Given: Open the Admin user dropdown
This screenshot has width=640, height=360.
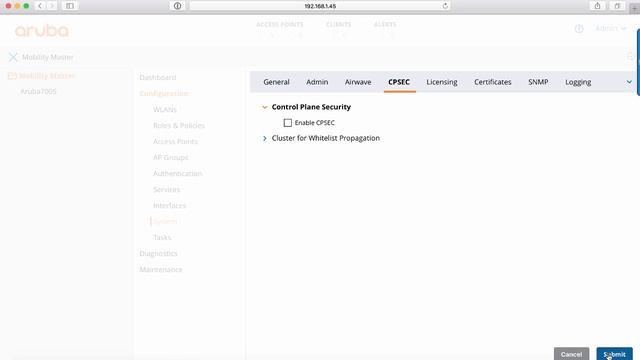Looking at the screenshot, I should (x=611, y=29).
